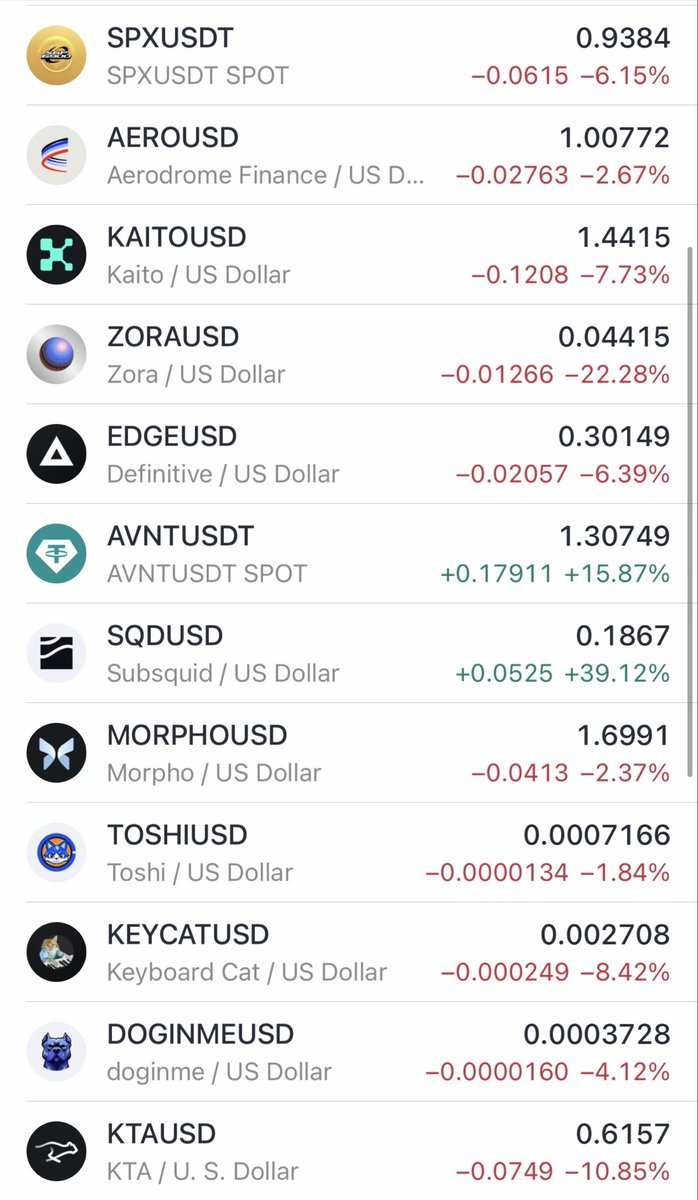
Task: Tap the SPXUSDT gold coin icon
Action: click(56, 56)
